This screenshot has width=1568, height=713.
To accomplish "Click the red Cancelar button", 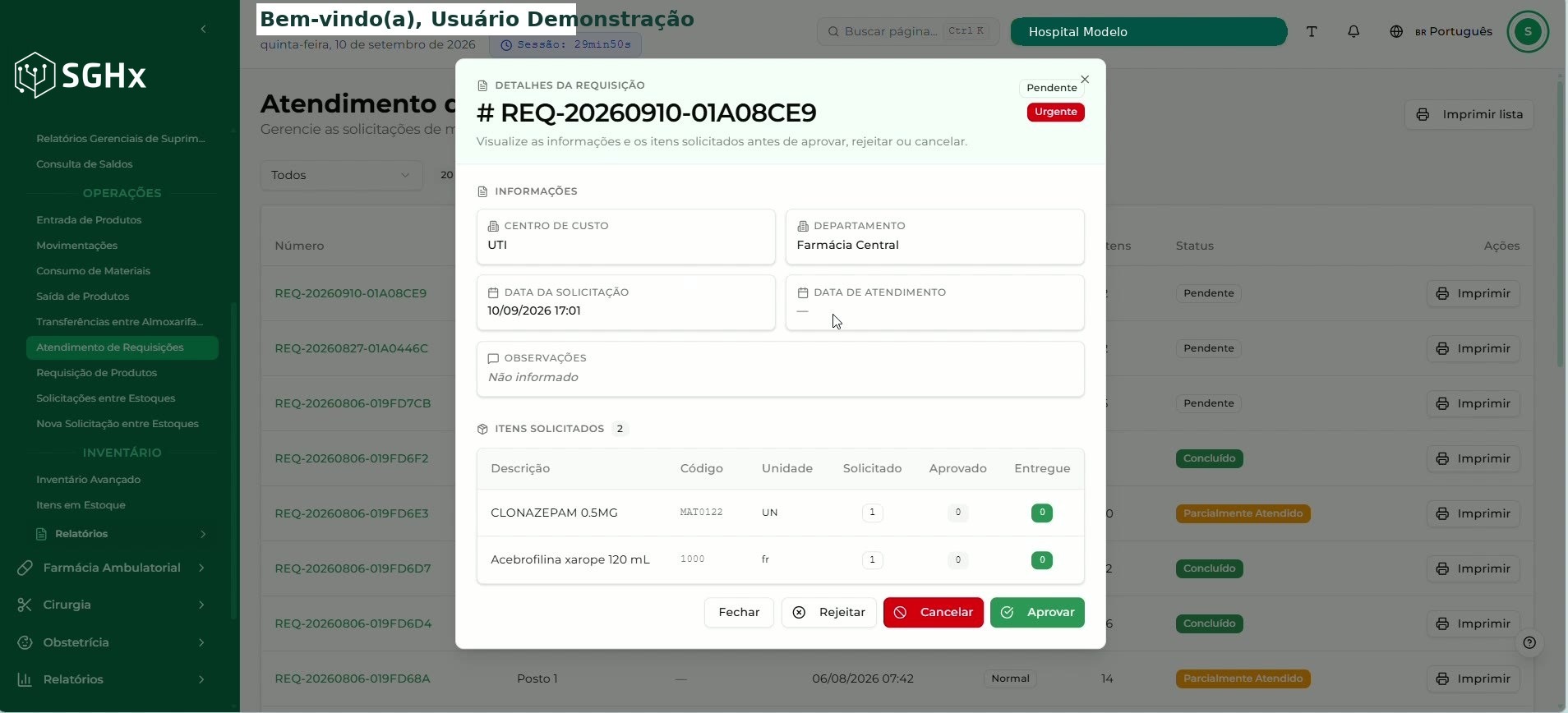I will (x=933, y=612).
